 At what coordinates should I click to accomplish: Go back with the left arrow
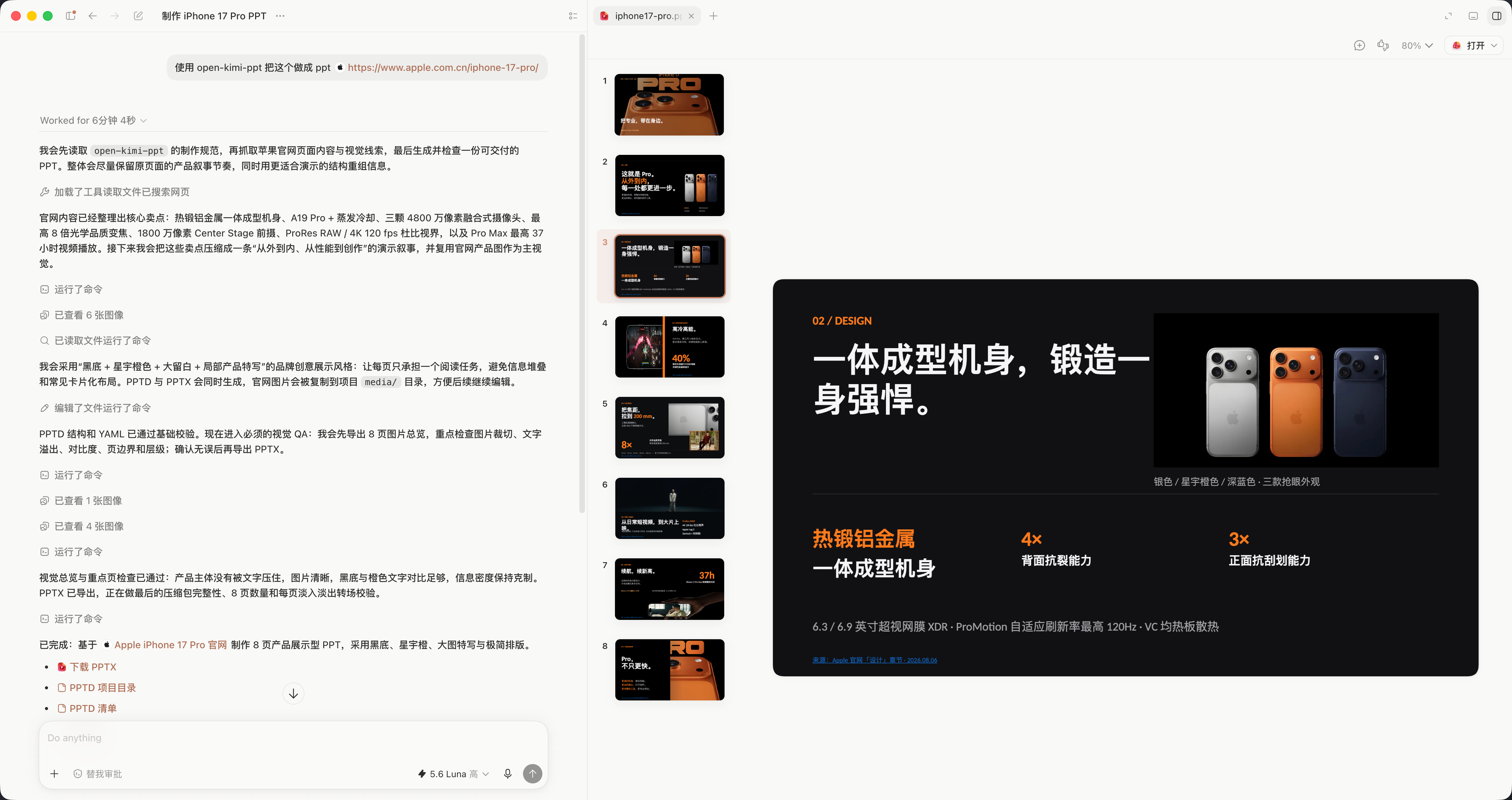coord(93,16)
